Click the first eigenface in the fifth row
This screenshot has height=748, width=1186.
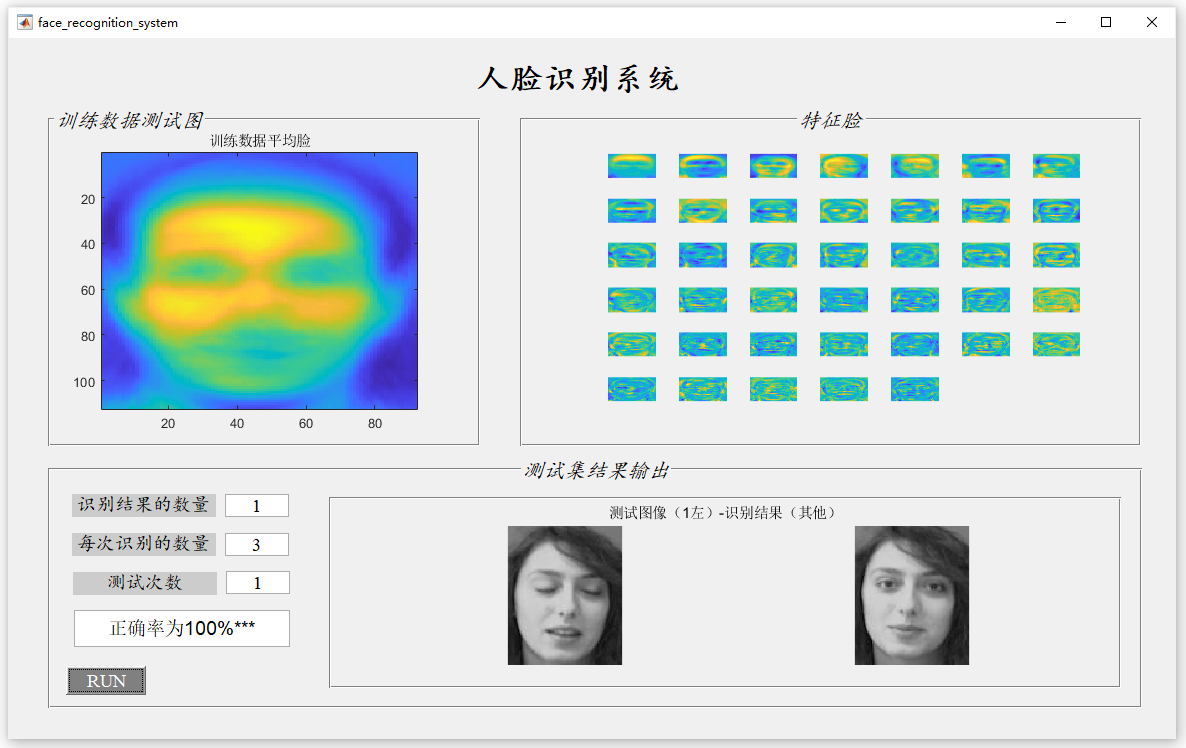coord(632,344)
